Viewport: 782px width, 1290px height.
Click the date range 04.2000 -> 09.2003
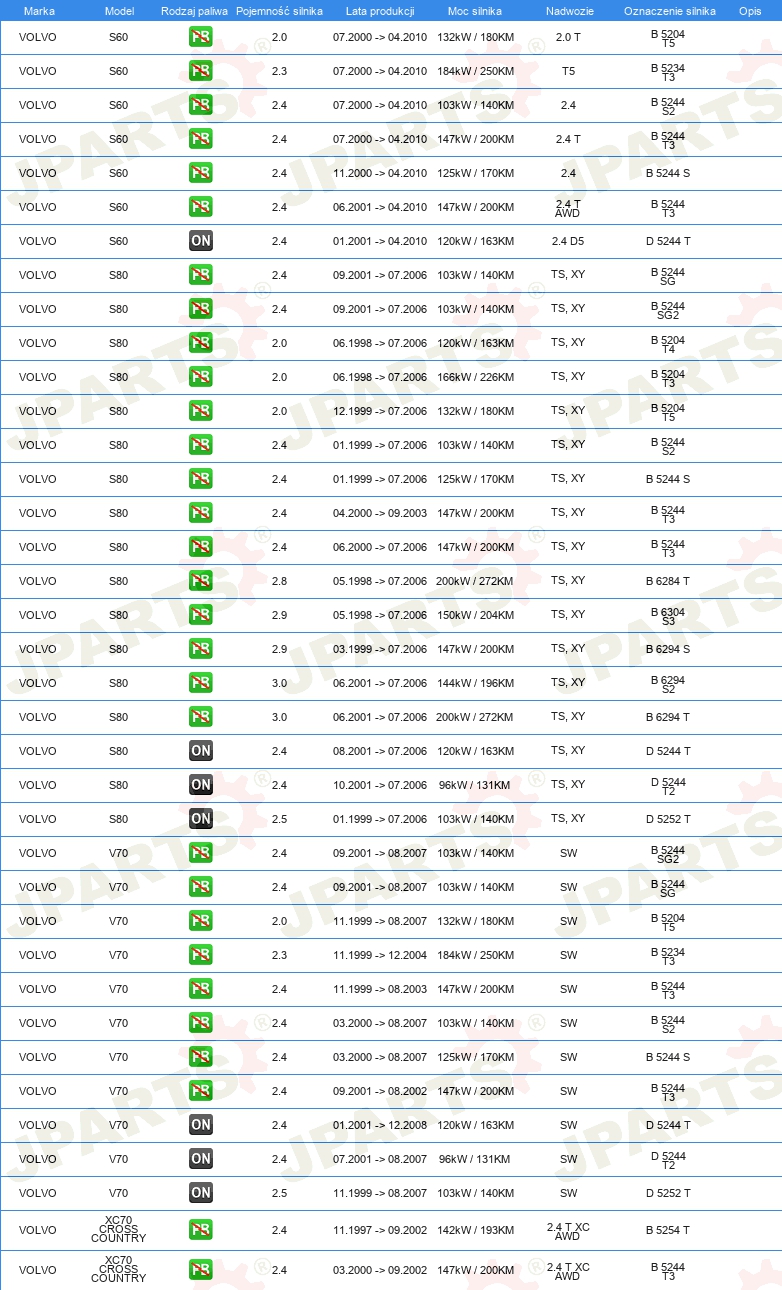tap(380, 514)
